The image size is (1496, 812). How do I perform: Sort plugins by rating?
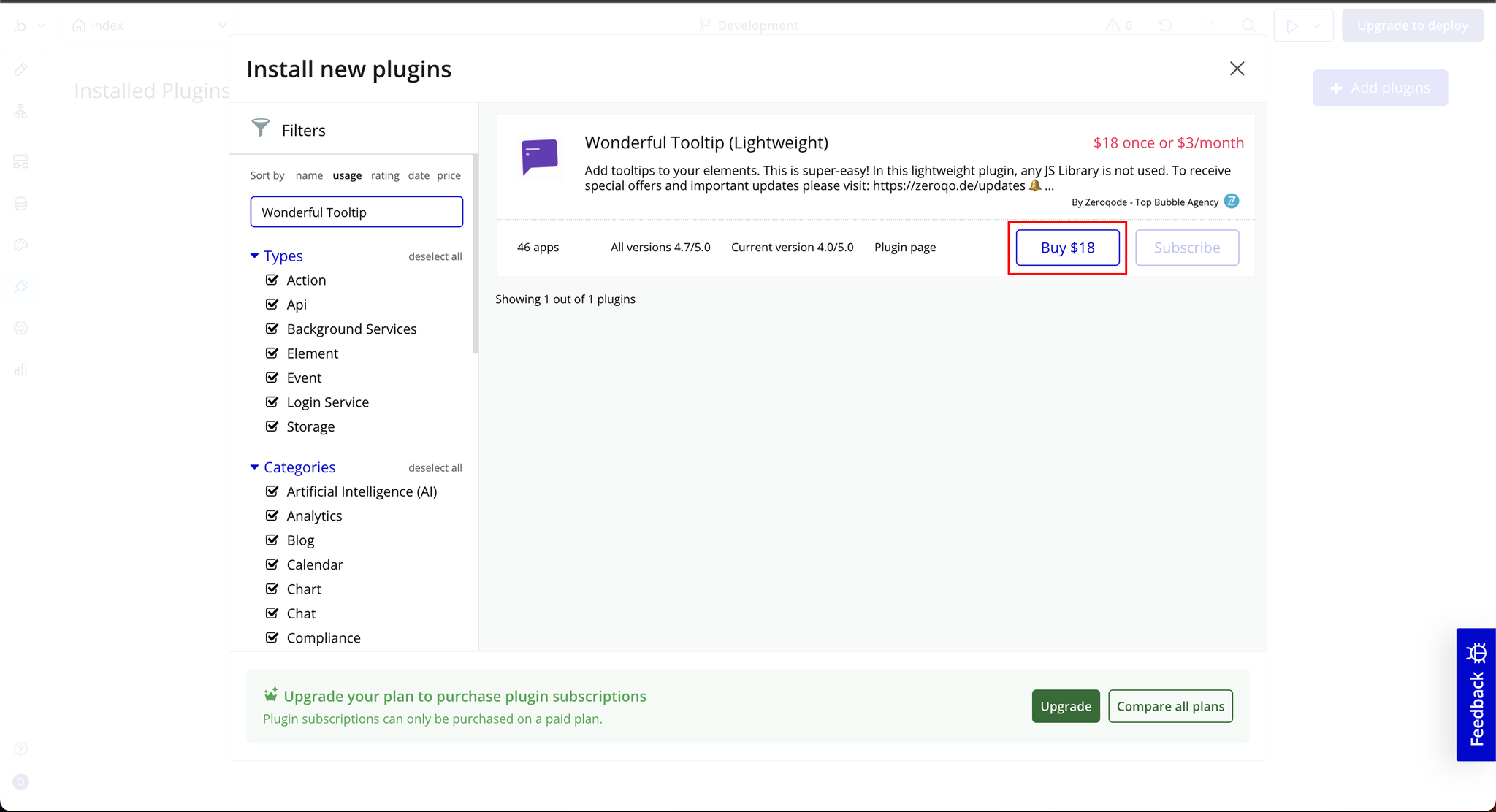tap(385, 175)
